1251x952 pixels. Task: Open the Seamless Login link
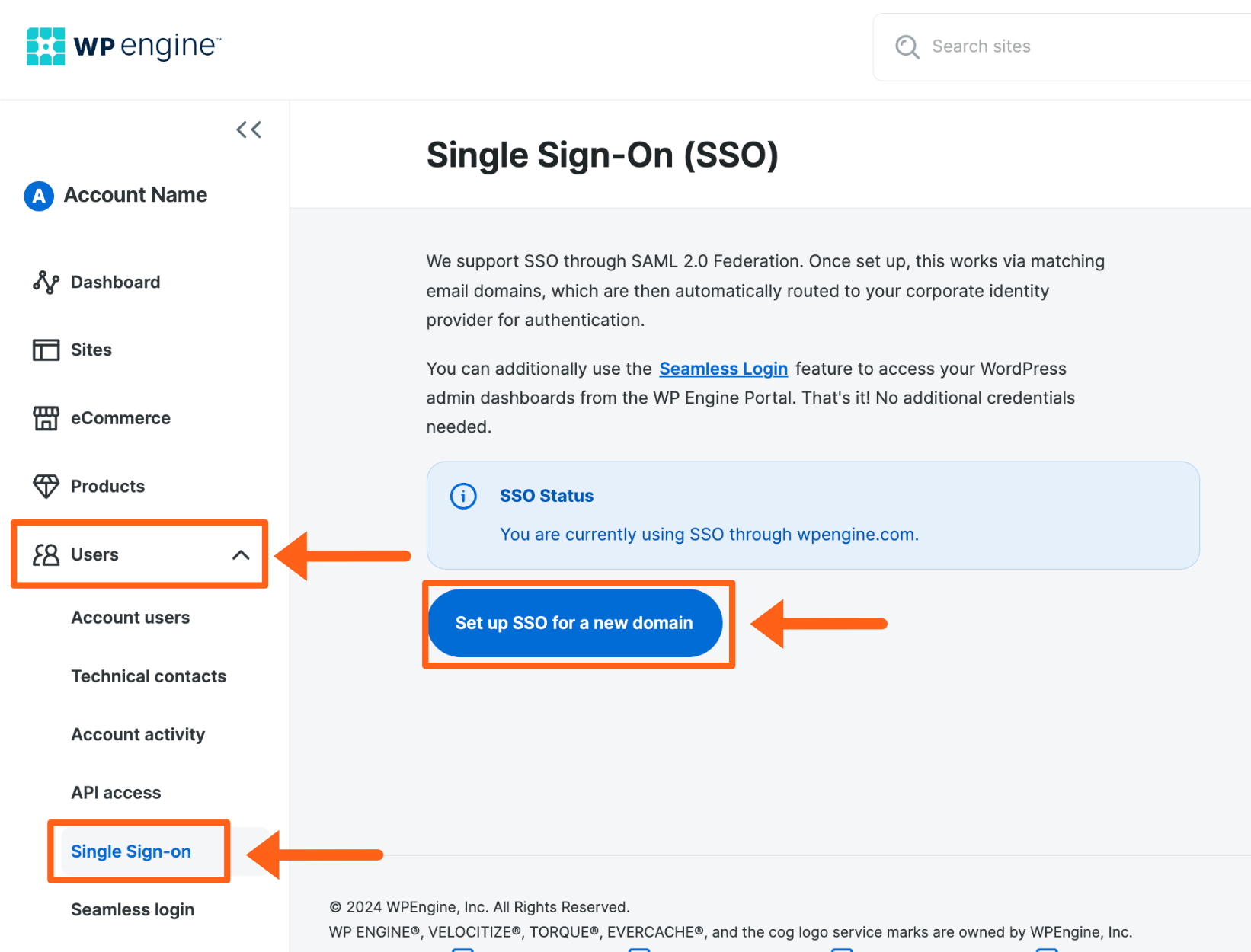tap(723, 369)
